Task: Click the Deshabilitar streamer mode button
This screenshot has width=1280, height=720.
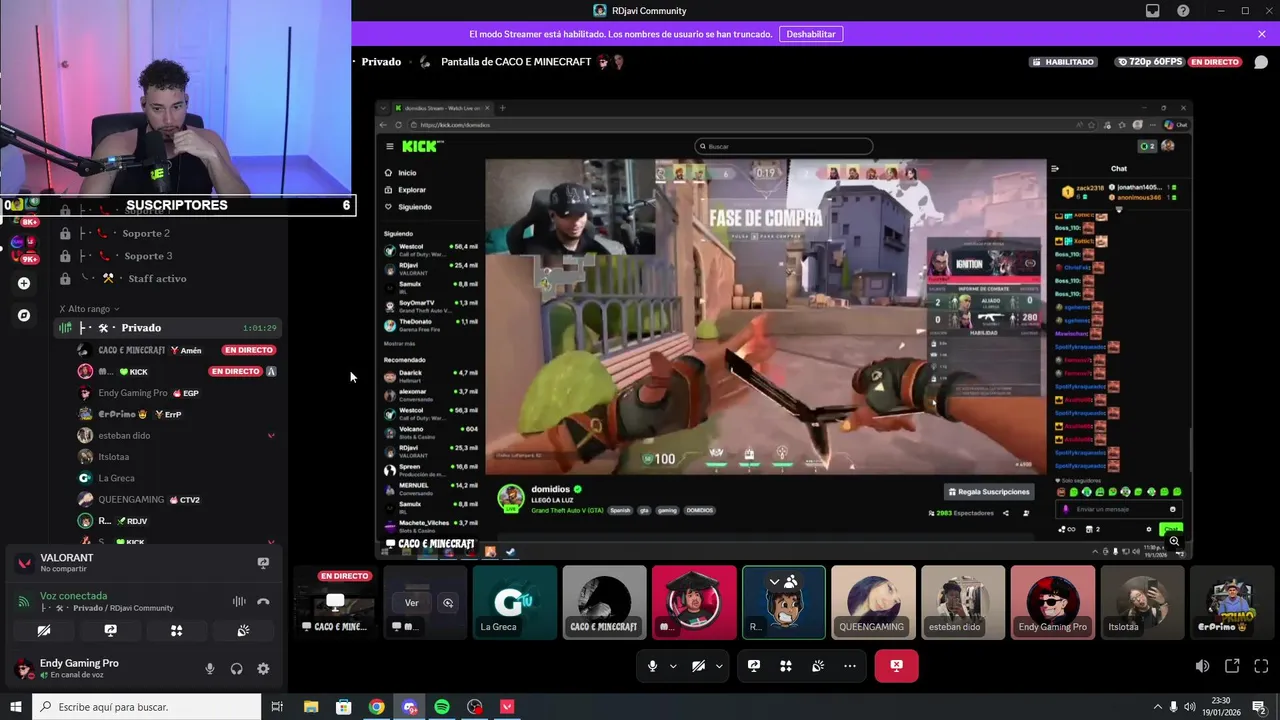Action: point(811,34)
